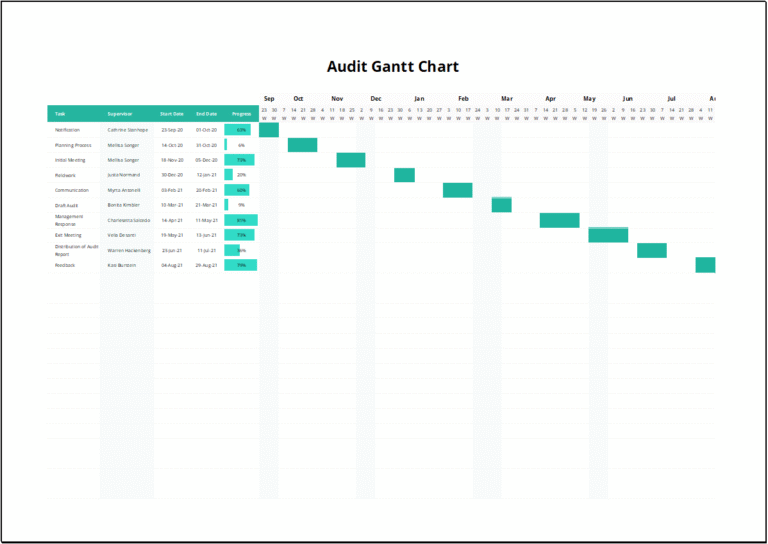Select the Exit Meeting task cell
Viewport: 768px width, 544px height.
coord(68,235)
